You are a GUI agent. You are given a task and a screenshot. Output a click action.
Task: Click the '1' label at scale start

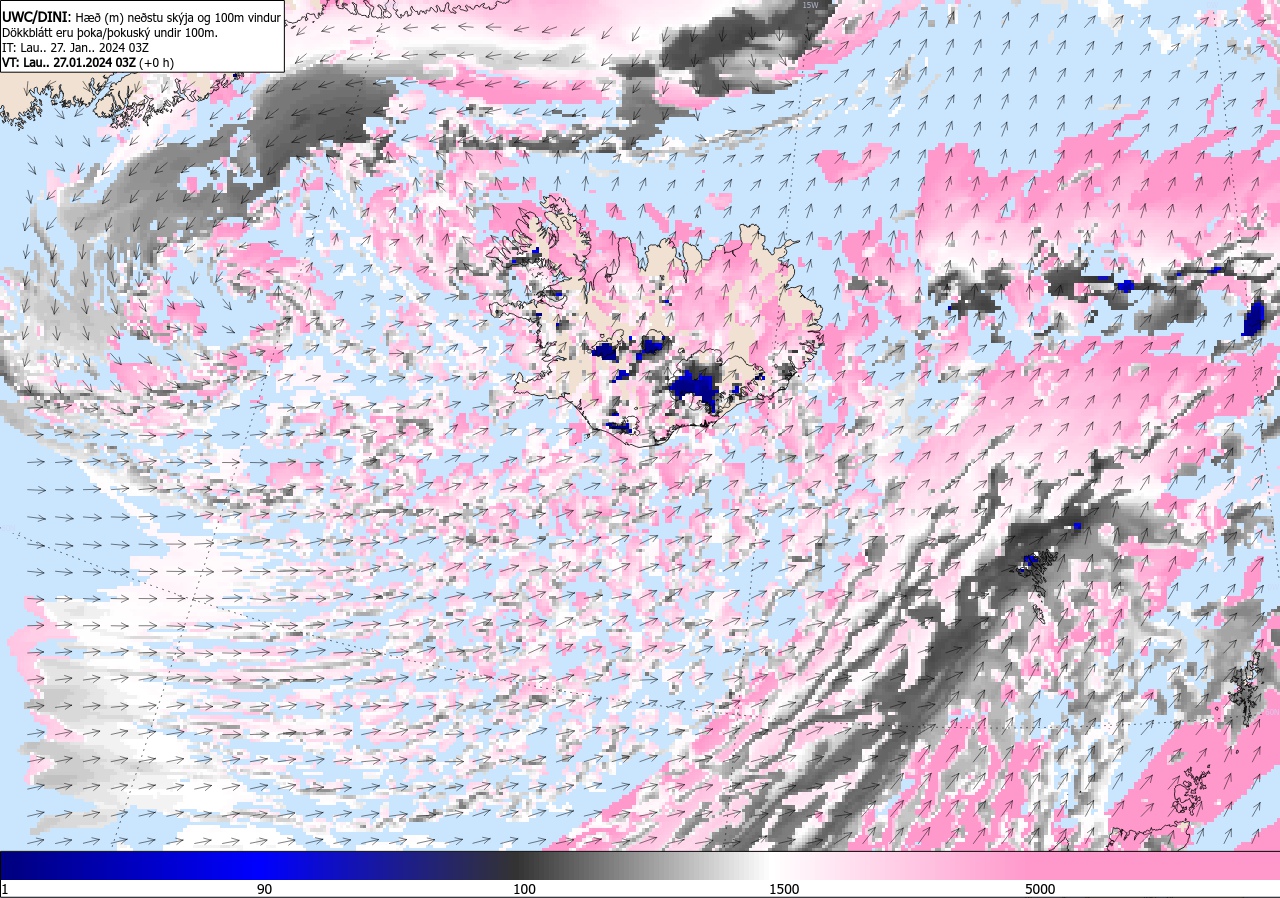(5, 889)
